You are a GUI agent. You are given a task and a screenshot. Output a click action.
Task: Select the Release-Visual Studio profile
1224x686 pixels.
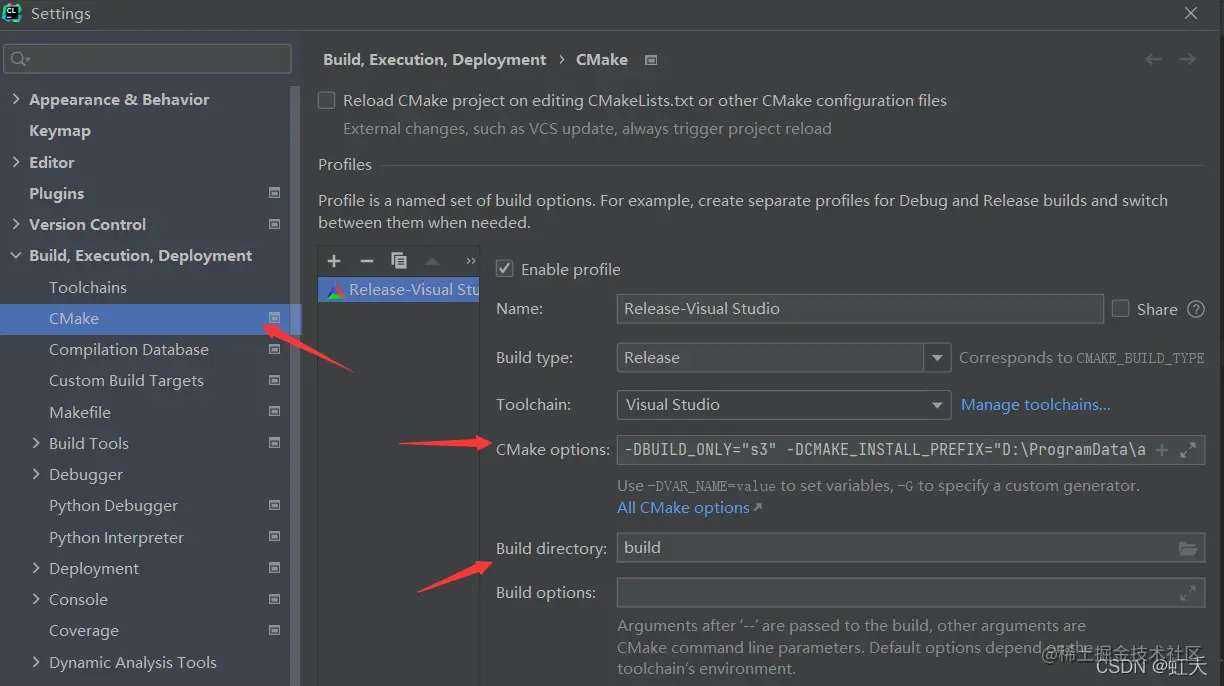coord(399,290)
